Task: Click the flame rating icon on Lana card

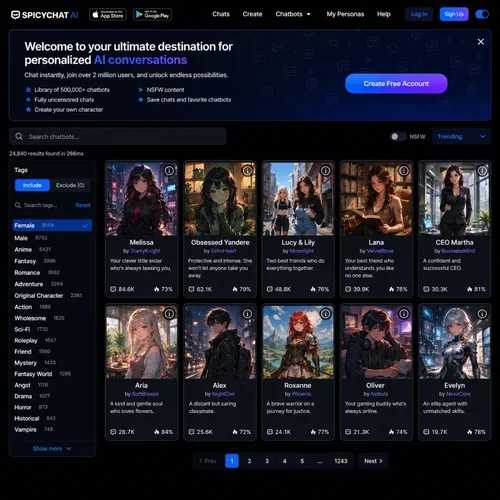Action: point(391,289)
